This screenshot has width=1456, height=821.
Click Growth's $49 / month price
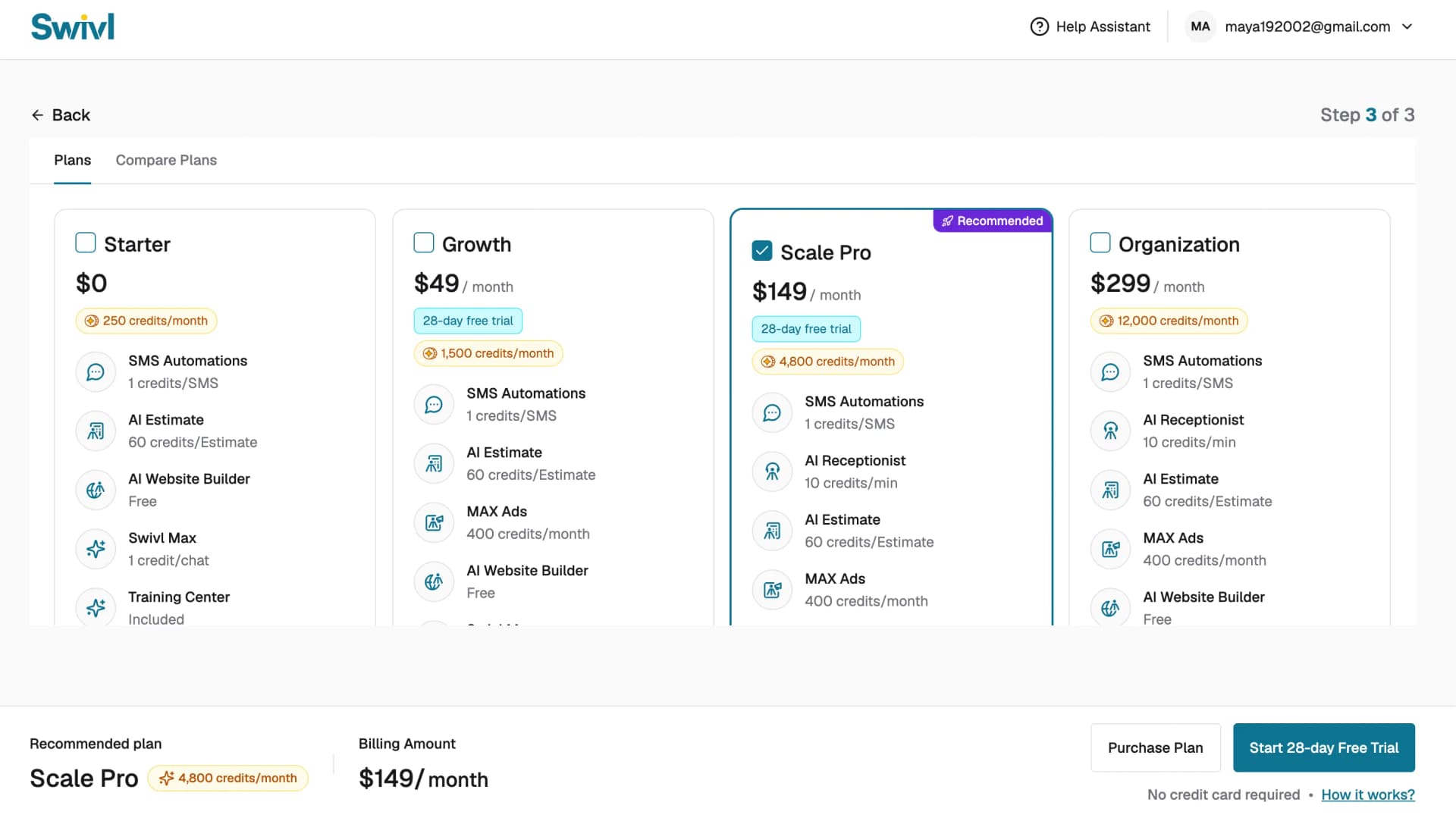click(463, 284)
